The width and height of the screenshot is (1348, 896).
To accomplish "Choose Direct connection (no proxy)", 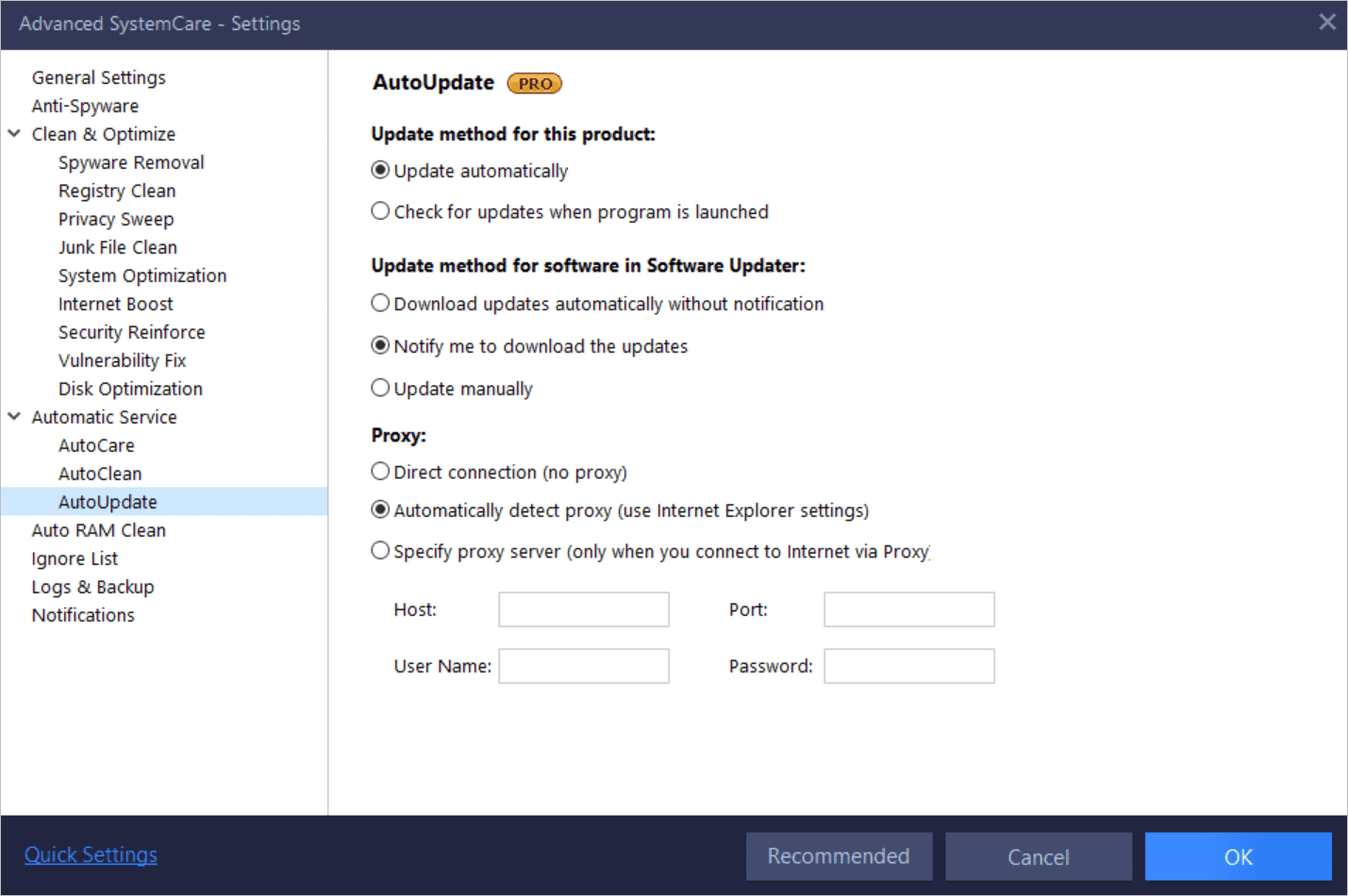I will coord(380,472).
